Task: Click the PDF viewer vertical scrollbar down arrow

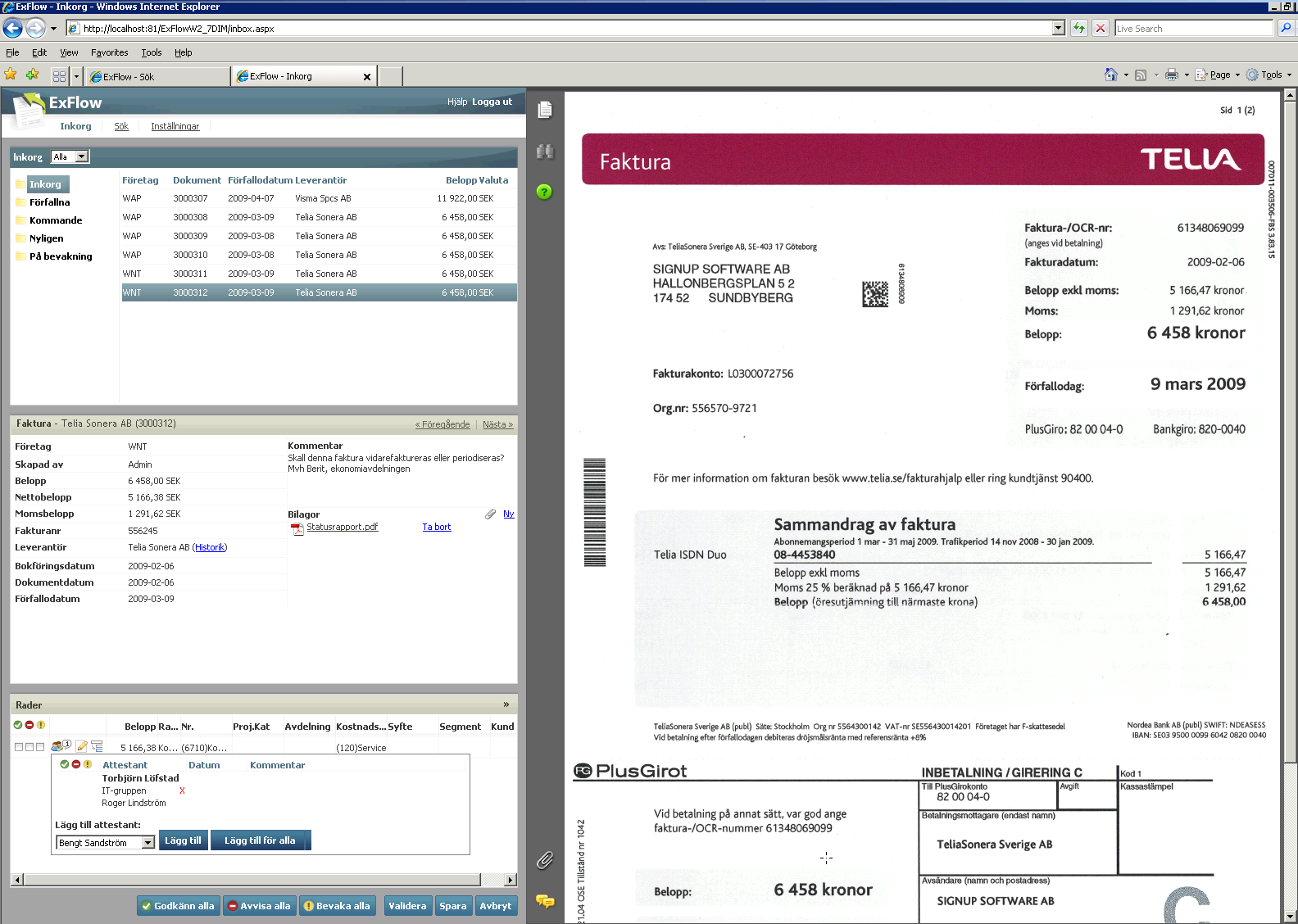Action: click(1290, 917)
